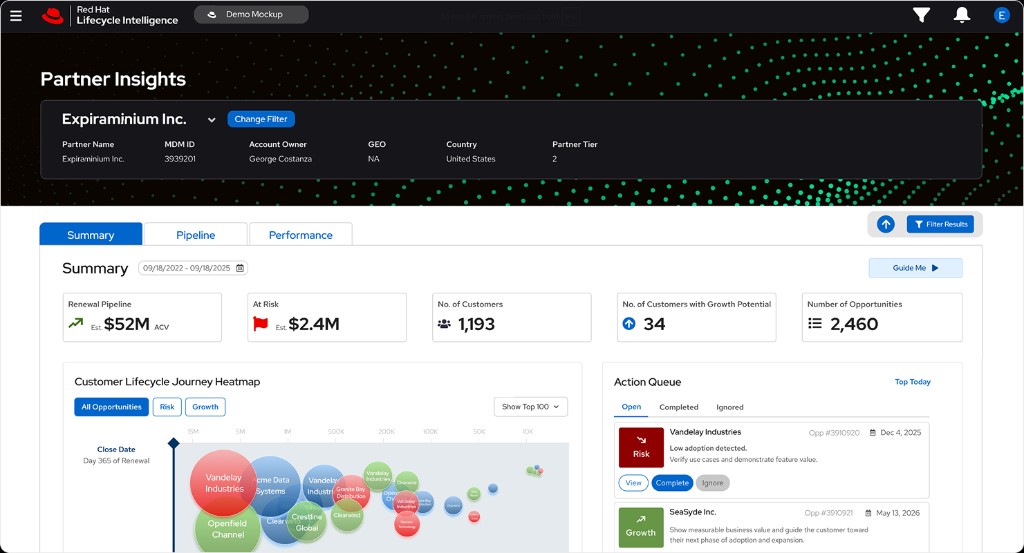Click the George Costanza account owner value
The image size is (1024, 553).
[280, 159]
